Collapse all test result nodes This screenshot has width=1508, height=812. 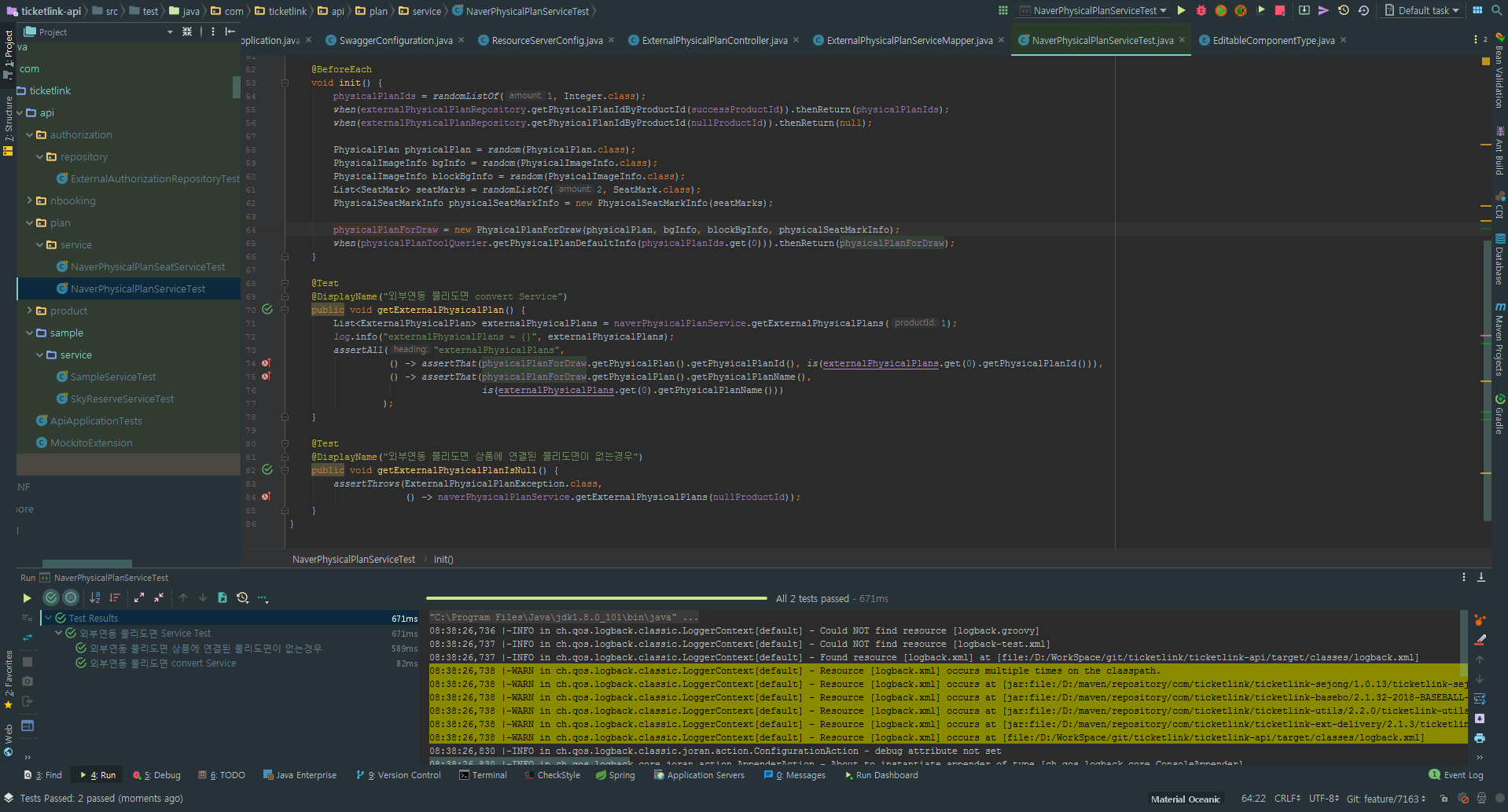pos(159,598)
